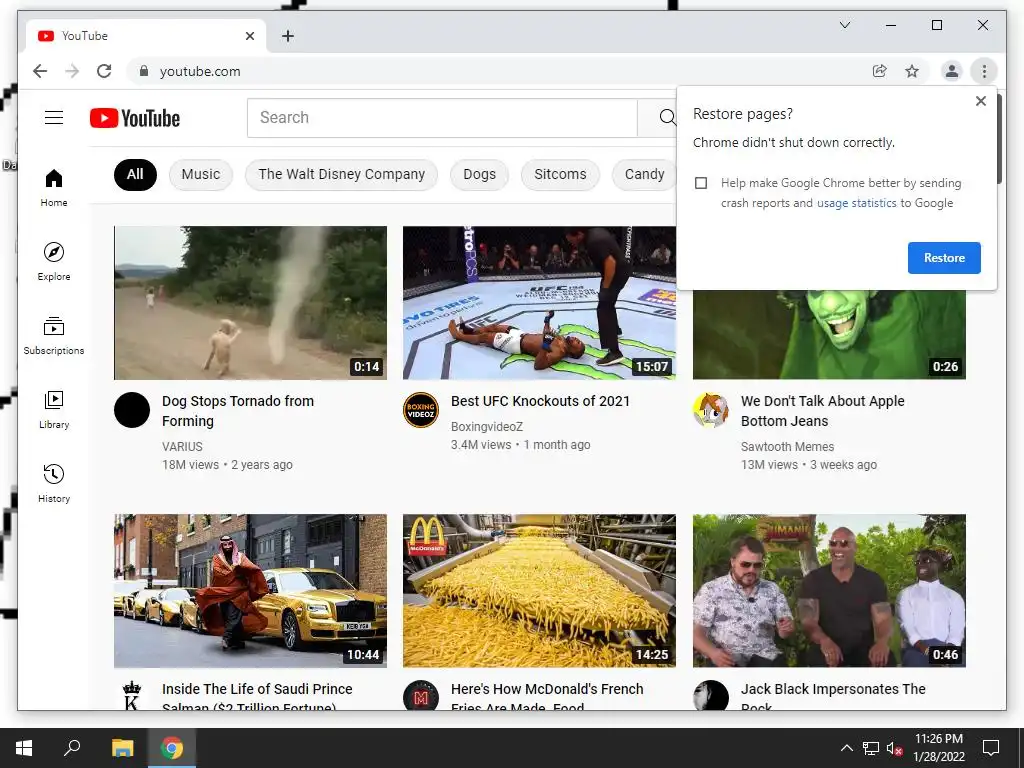Visit the VARIUS channel name
Image resolution: width=1024 pixels, height=768 pixels.
(182, 447)
